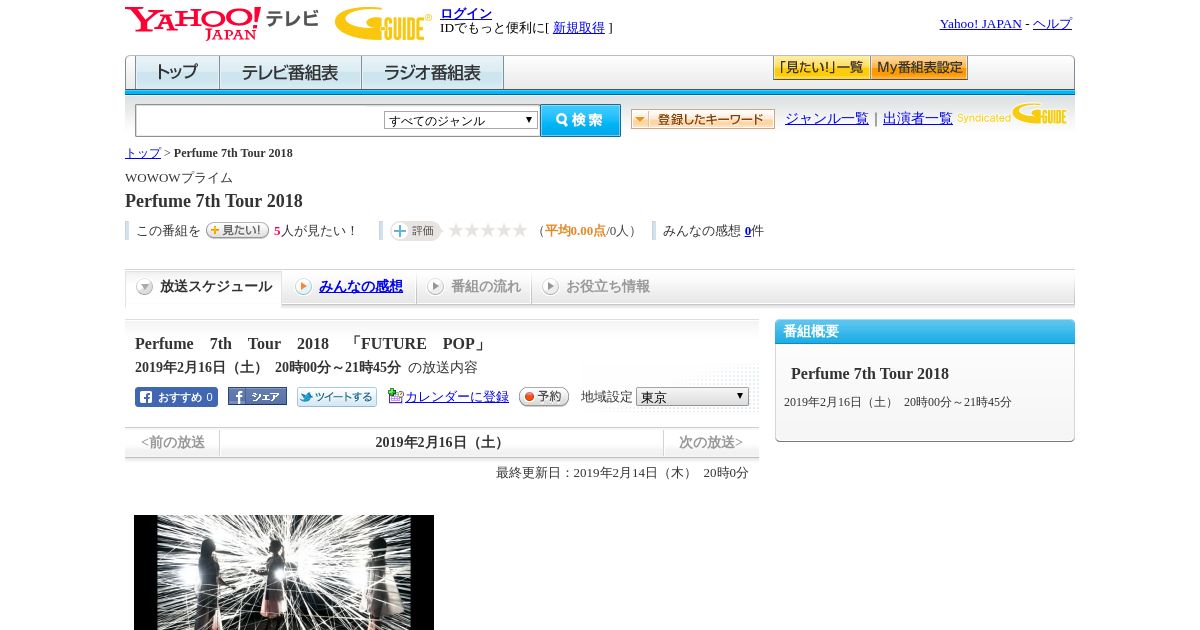Switch to the トップ navigation tab
Image resolution: width=1200 pixels, height=630 pixels.
(x=177, y=73)
